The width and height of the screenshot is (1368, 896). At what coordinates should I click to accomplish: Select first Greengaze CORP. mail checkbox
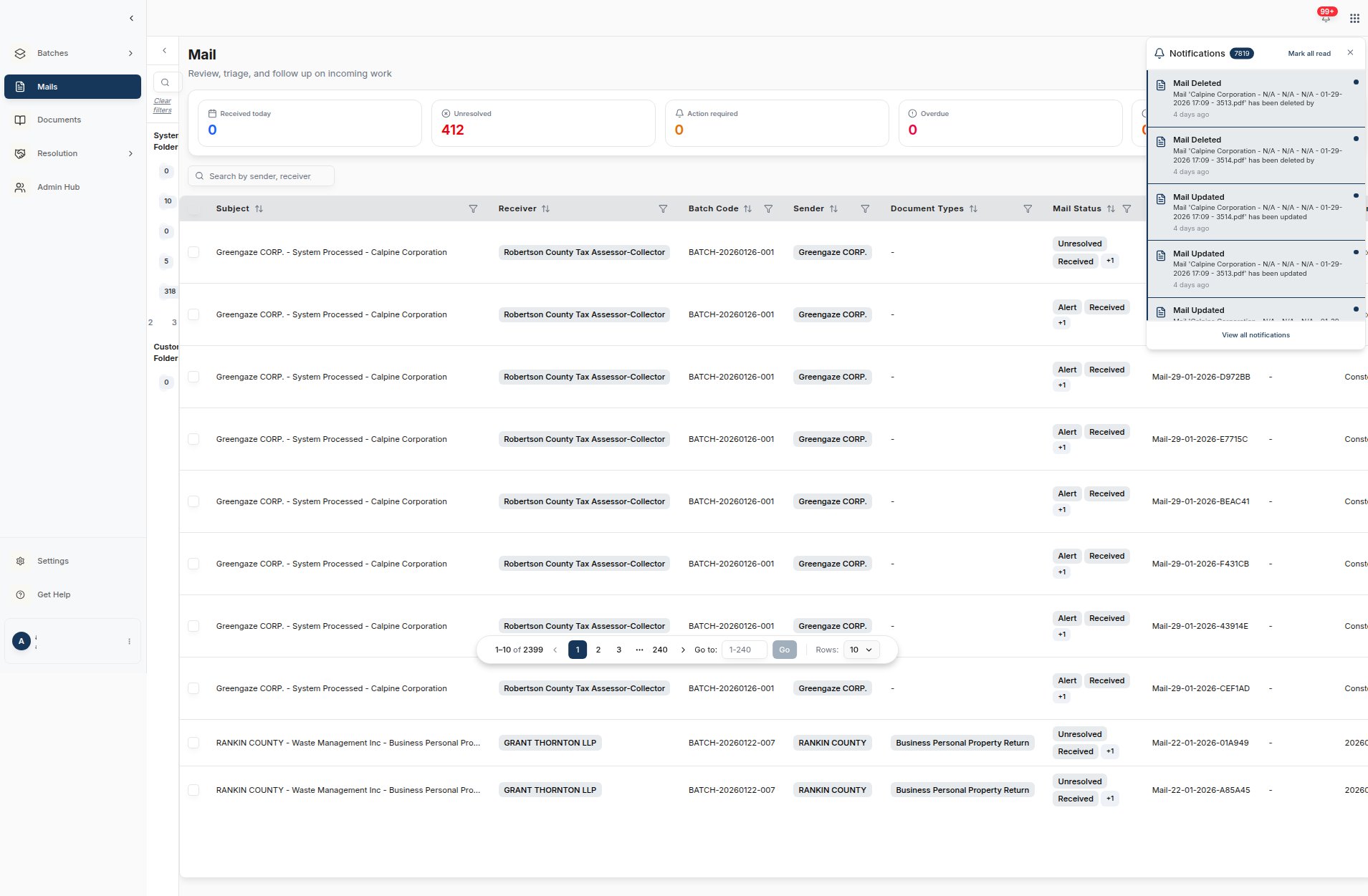click(193, 252)
